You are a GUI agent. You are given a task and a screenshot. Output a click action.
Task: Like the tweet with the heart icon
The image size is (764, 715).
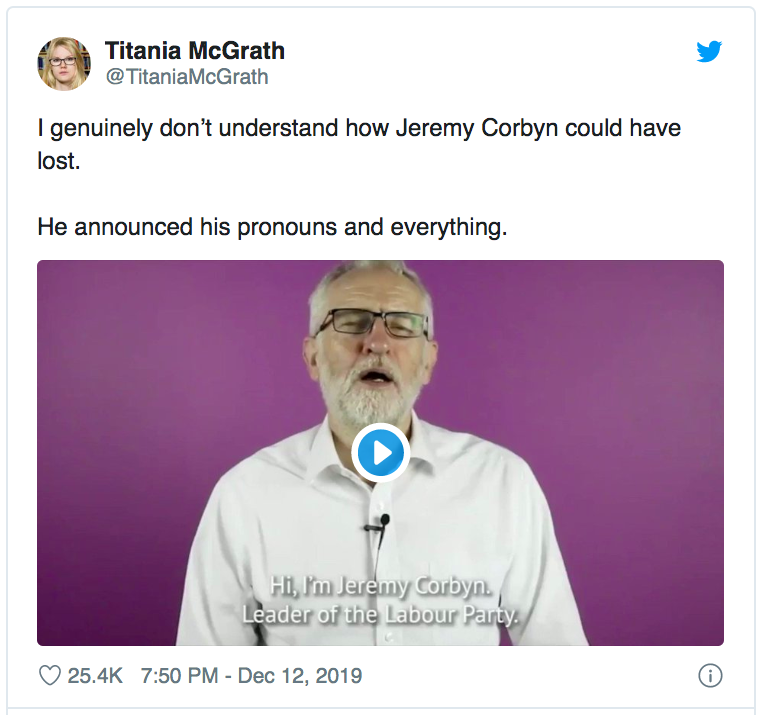pyautogui.click(x=50, y=676)
